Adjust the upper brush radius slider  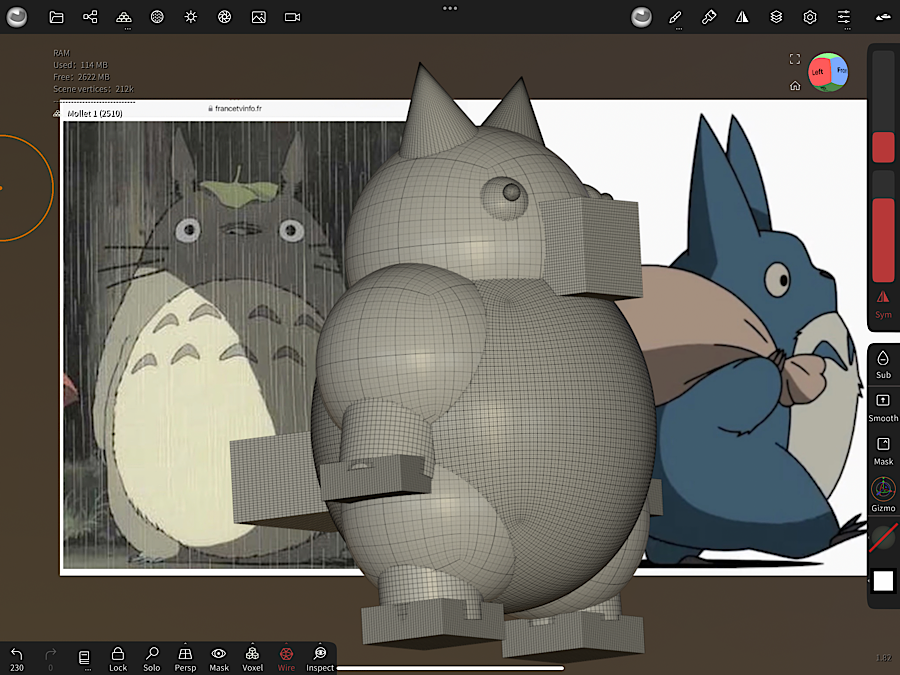point(883,107)
